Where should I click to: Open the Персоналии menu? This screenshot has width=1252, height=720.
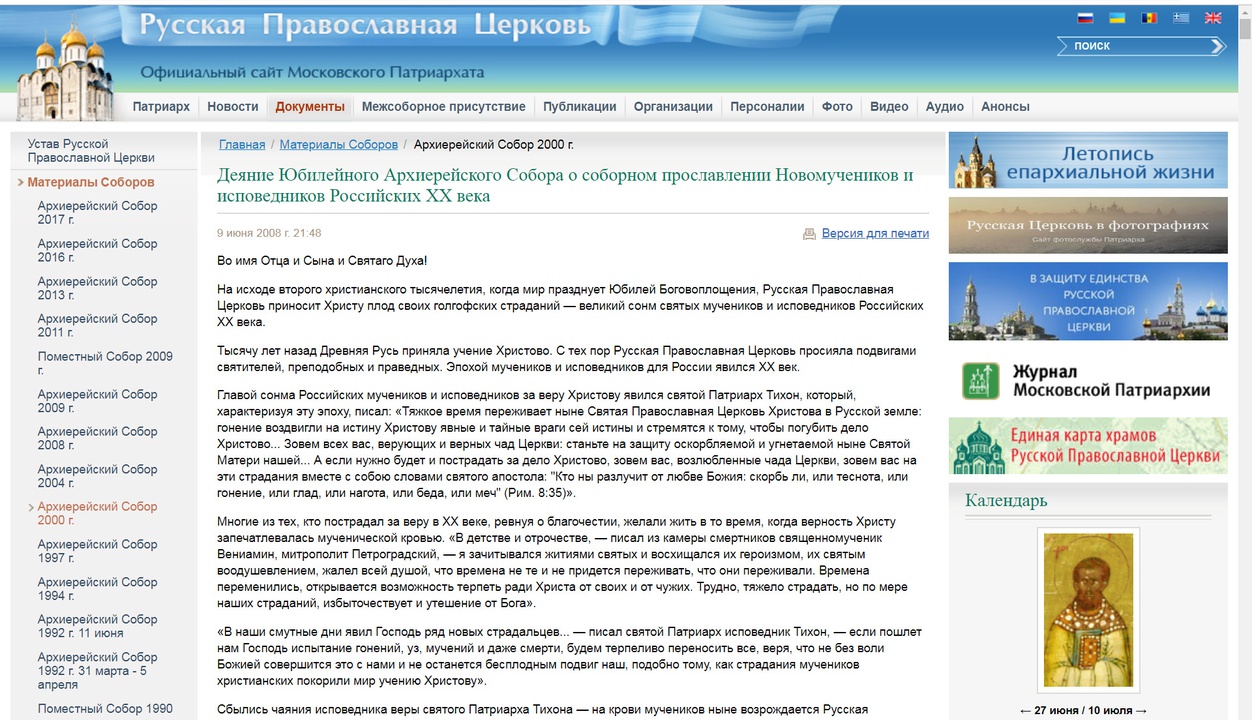point(767,107)
